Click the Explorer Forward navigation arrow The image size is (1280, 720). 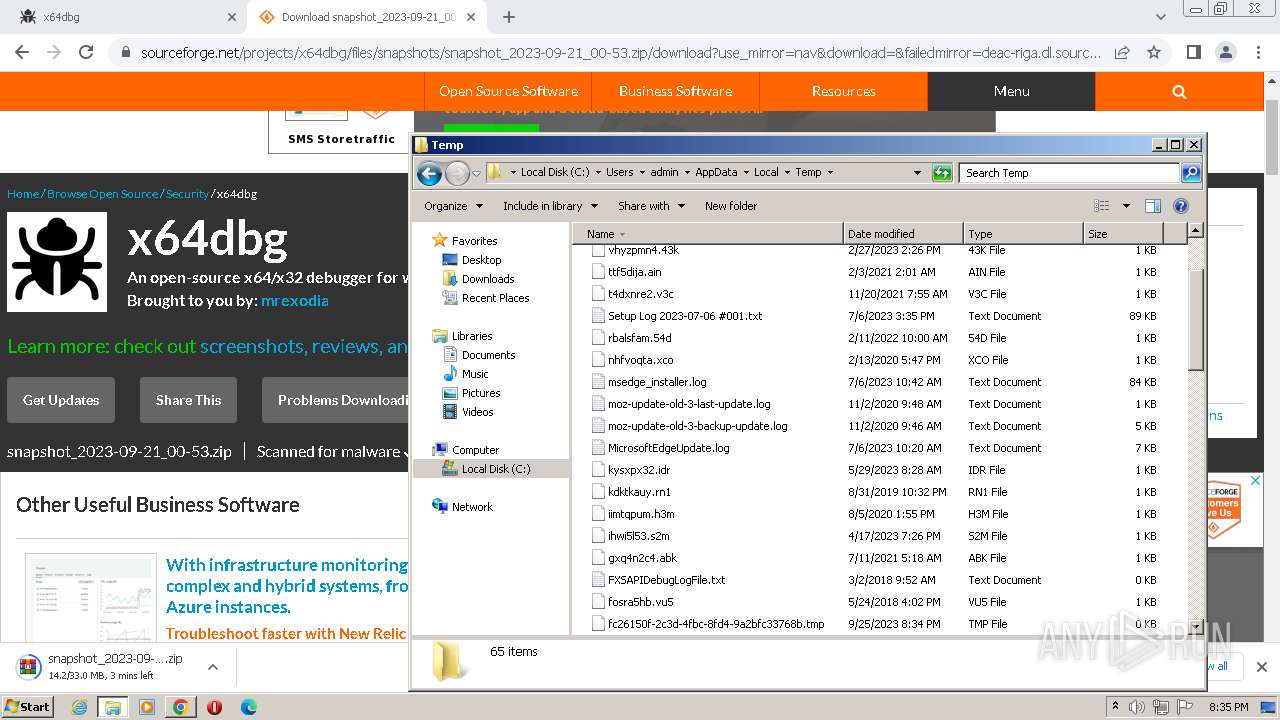click(457, 173)
